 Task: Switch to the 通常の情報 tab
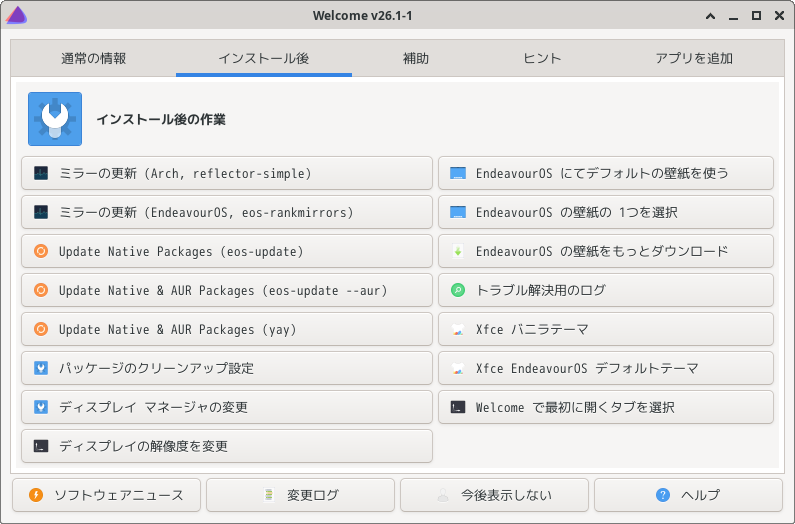point(93,58)
